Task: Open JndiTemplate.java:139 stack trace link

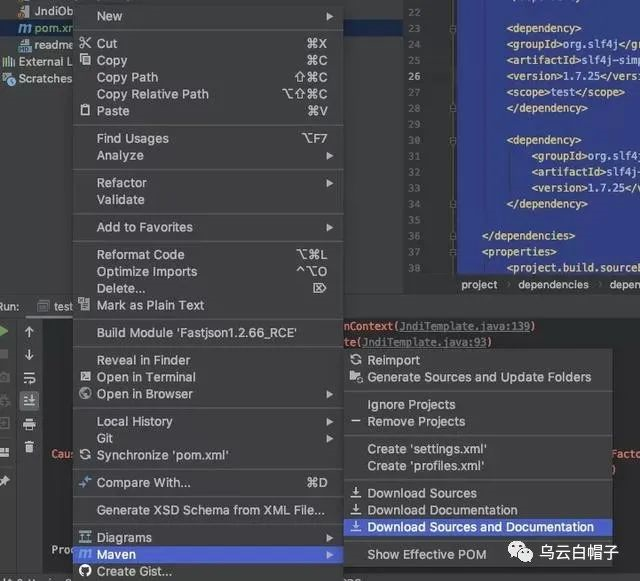Action: pyautogui.click(x=464, y=326)
